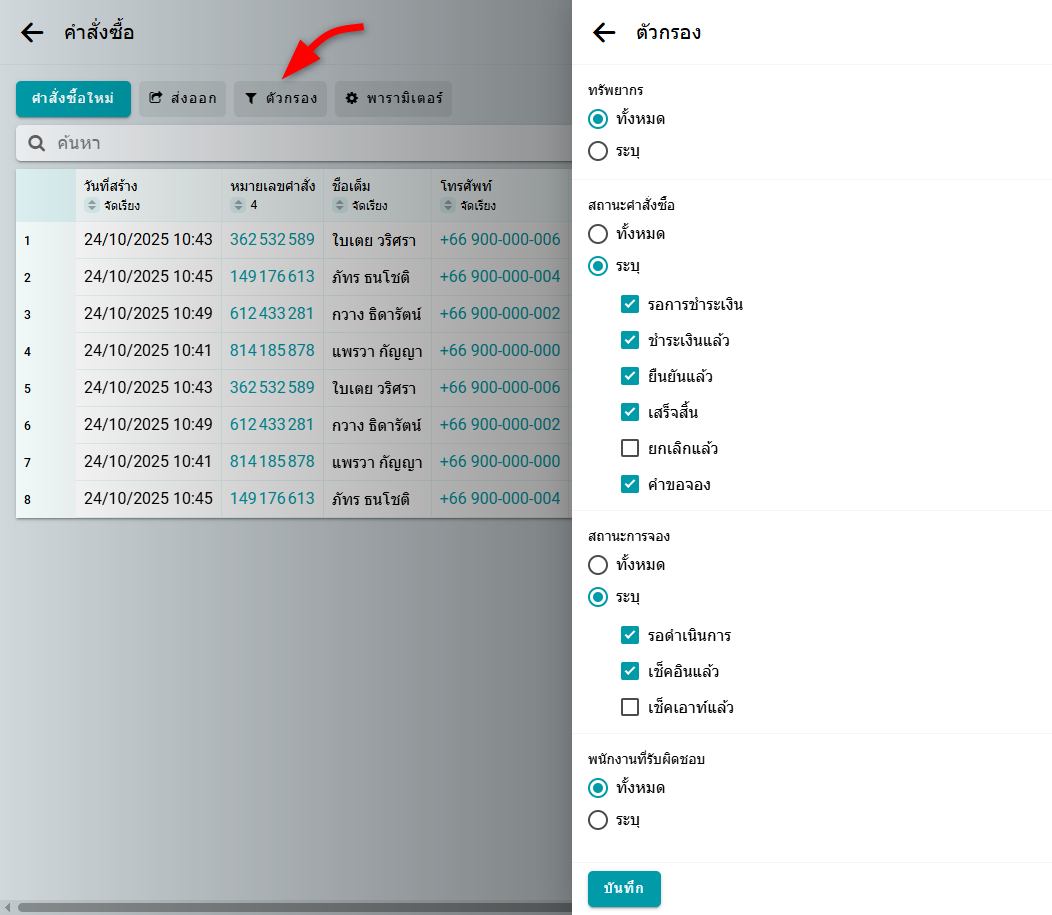Select ระบุ under ทรัพยากร
The height and width of the screenshot is (915, 1052).
click(598, 151)
